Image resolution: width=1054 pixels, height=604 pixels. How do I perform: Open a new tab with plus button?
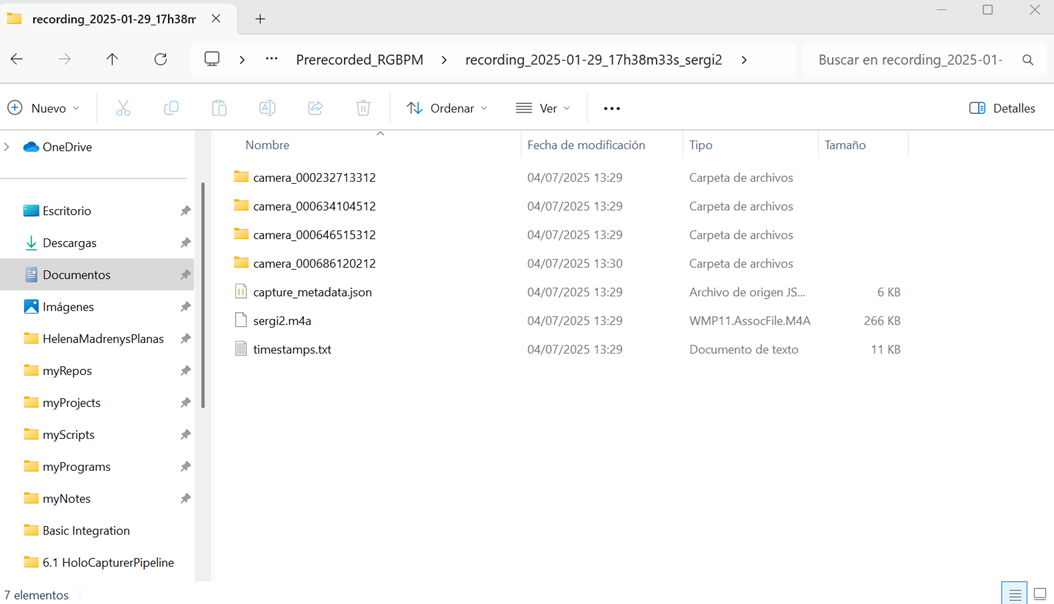tap(260, 19)
